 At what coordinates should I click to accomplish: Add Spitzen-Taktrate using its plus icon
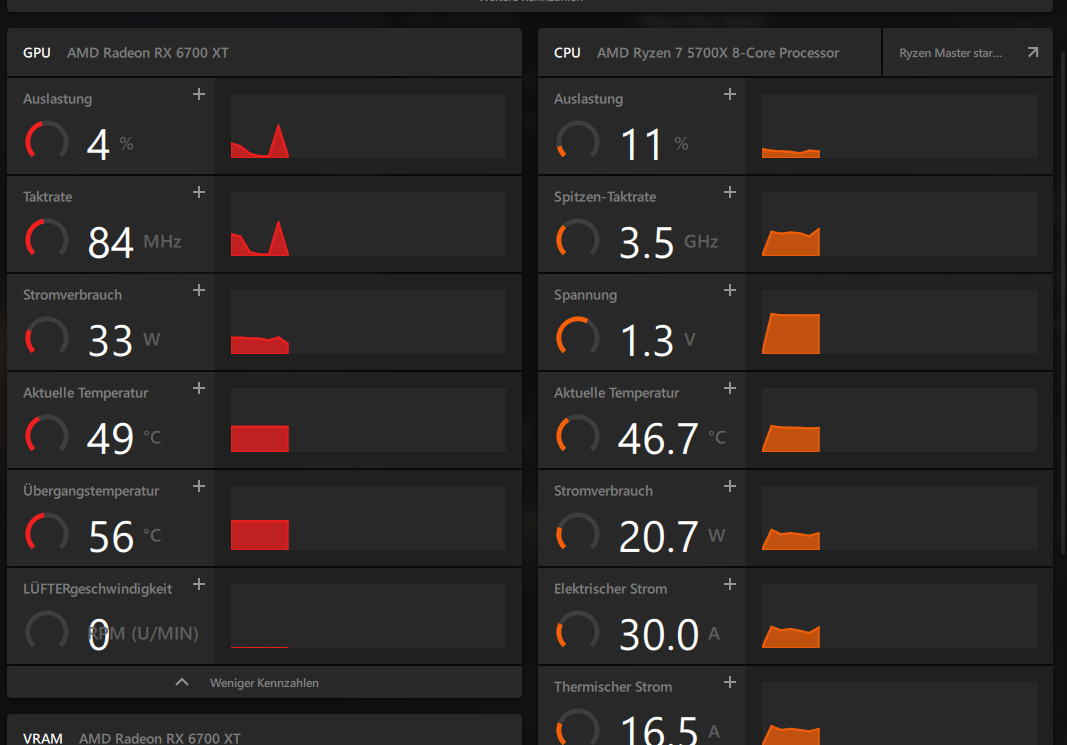pyautogui.click(x=729, y=192)
